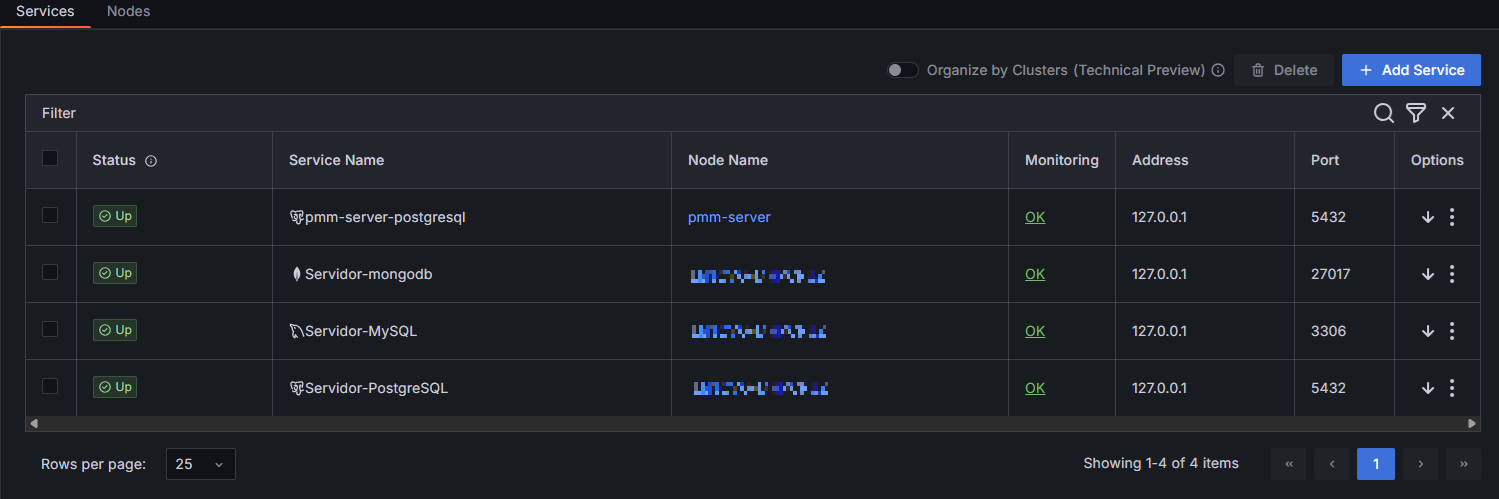Expand pmm-server-postgresql row details arrow

pos(1427,217)
